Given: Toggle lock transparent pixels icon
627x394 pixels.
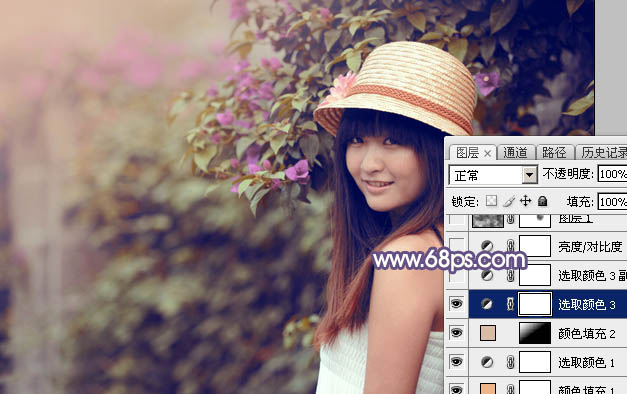Looking at the screenshot, I should pos(491,201).
